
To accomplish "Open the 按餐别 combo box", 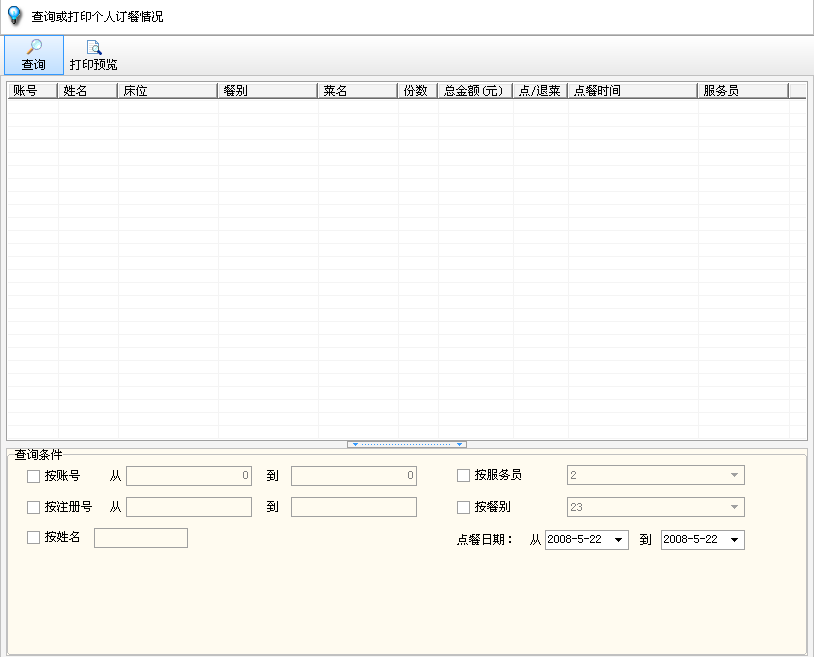I will point(735,507).
